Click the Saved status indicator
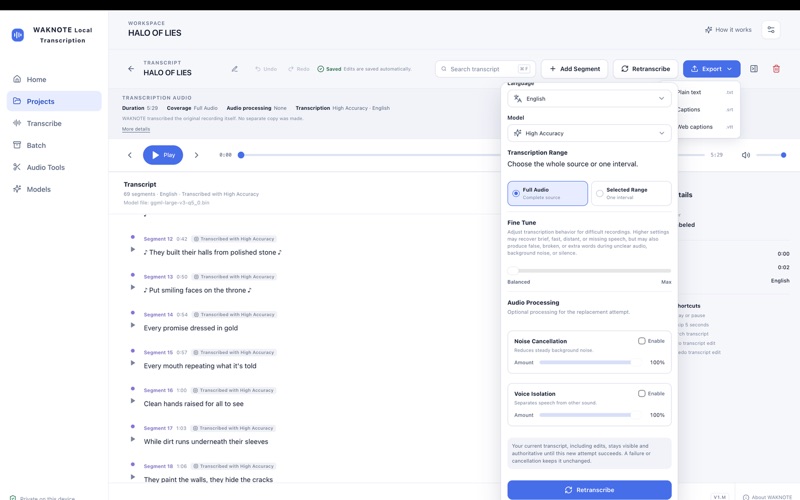Viewport: 800px width, 500px height. coord(329,69)
